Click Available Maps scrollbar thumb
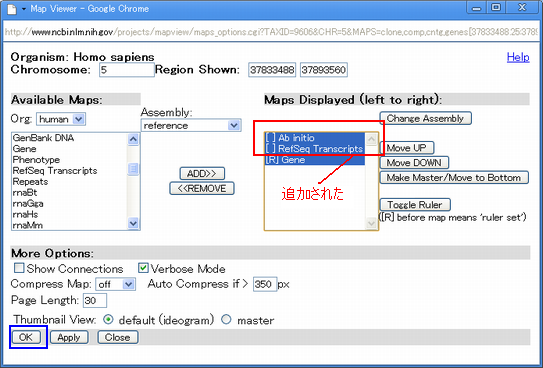This screenshot has width=543, height=368. coord(133,169)
